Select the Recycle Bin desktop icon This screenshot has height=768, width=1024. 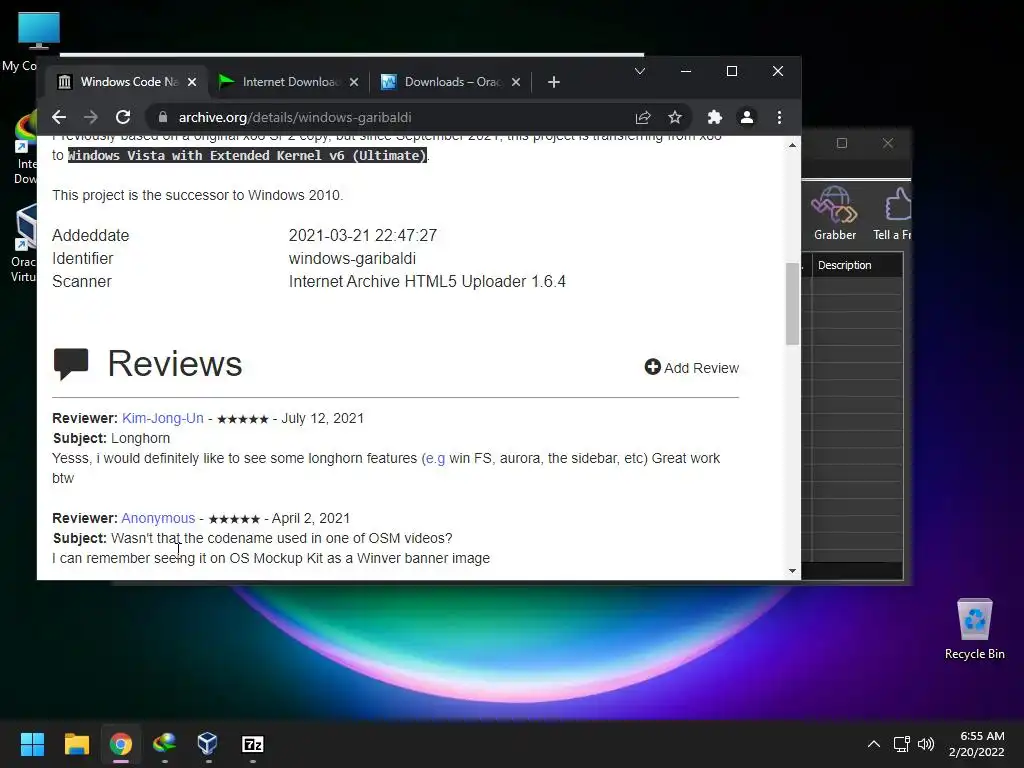click(974, 629)
